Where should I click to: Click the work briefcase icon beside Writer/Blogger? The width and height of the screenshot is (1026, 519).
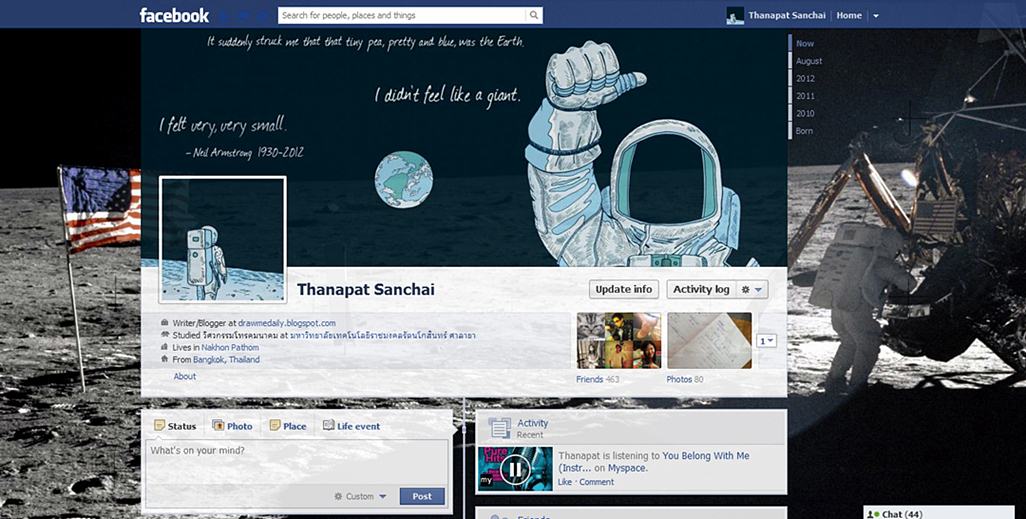(x=164, y=323)
